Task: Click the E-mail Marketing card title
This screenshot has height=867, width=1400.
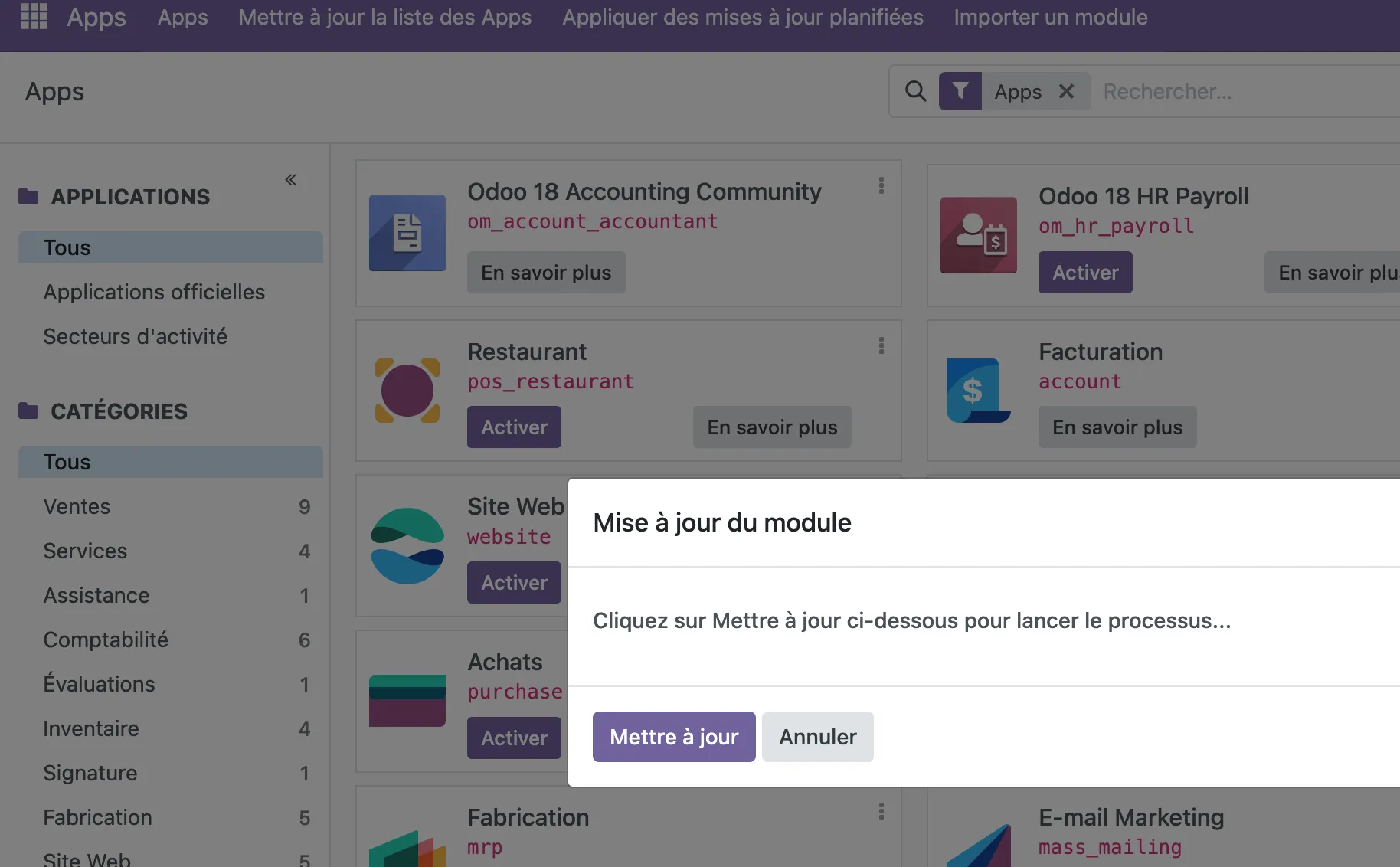Action: click(1131, 817)
